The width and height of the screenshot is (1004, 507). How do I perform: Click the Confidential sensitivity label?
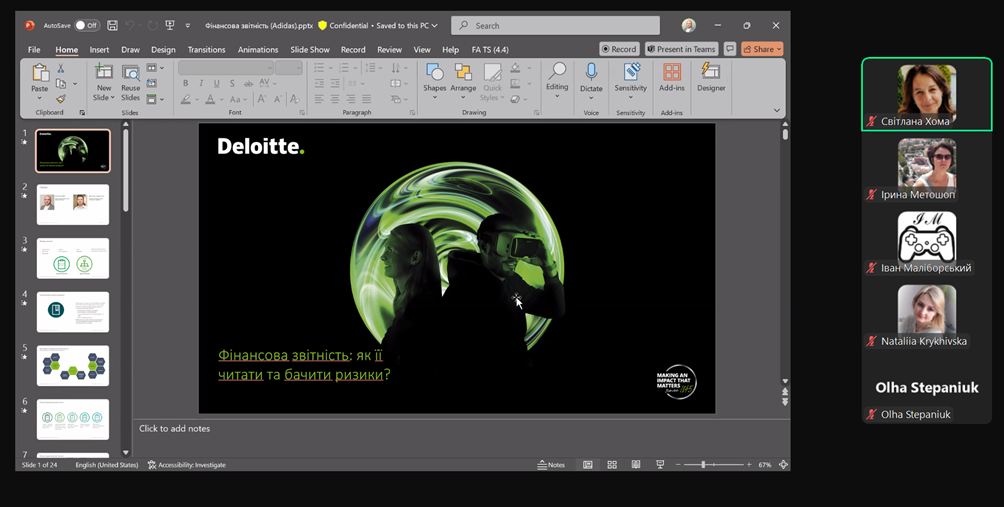click(343, 26)
